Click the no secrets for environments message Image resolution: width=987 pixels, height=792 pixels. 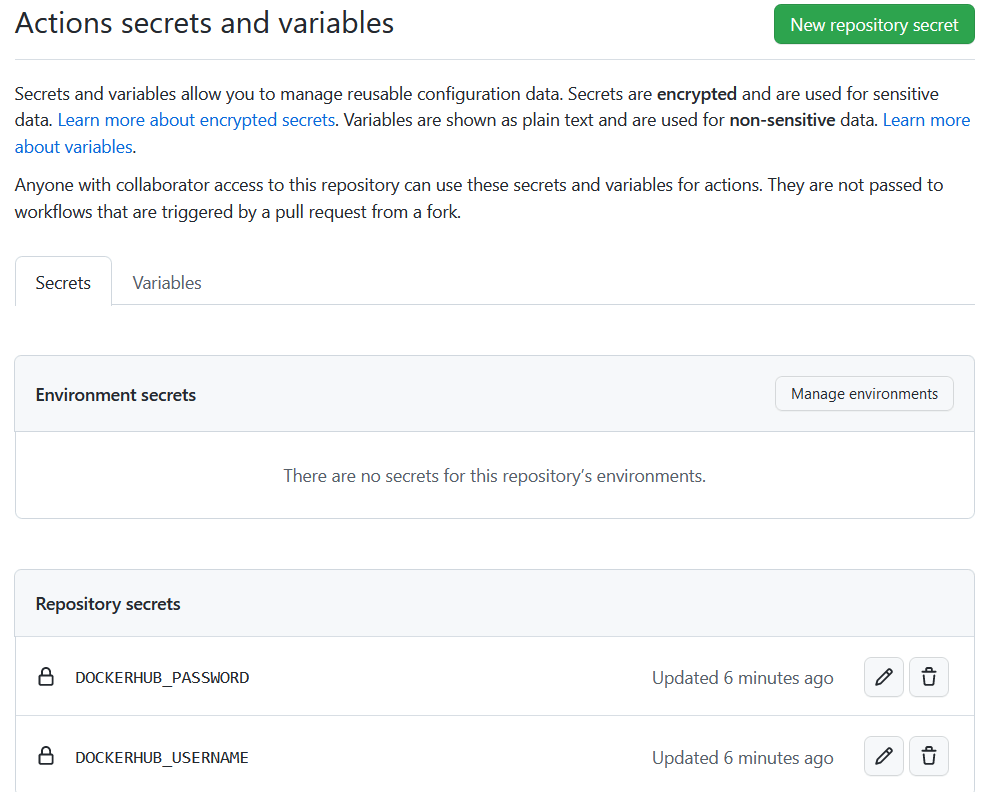[x=495, y=475]
